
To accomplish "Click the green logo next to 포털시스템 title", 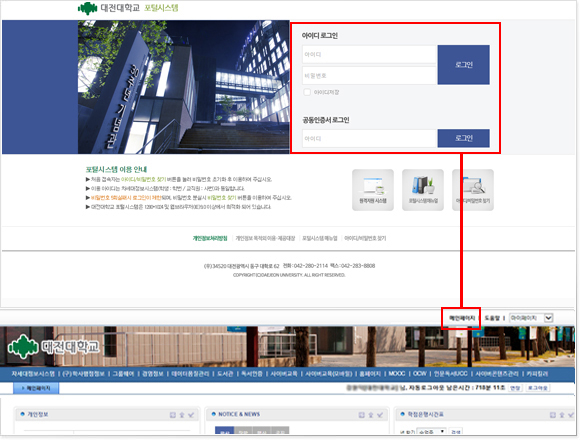I will [x=88, y=8].
